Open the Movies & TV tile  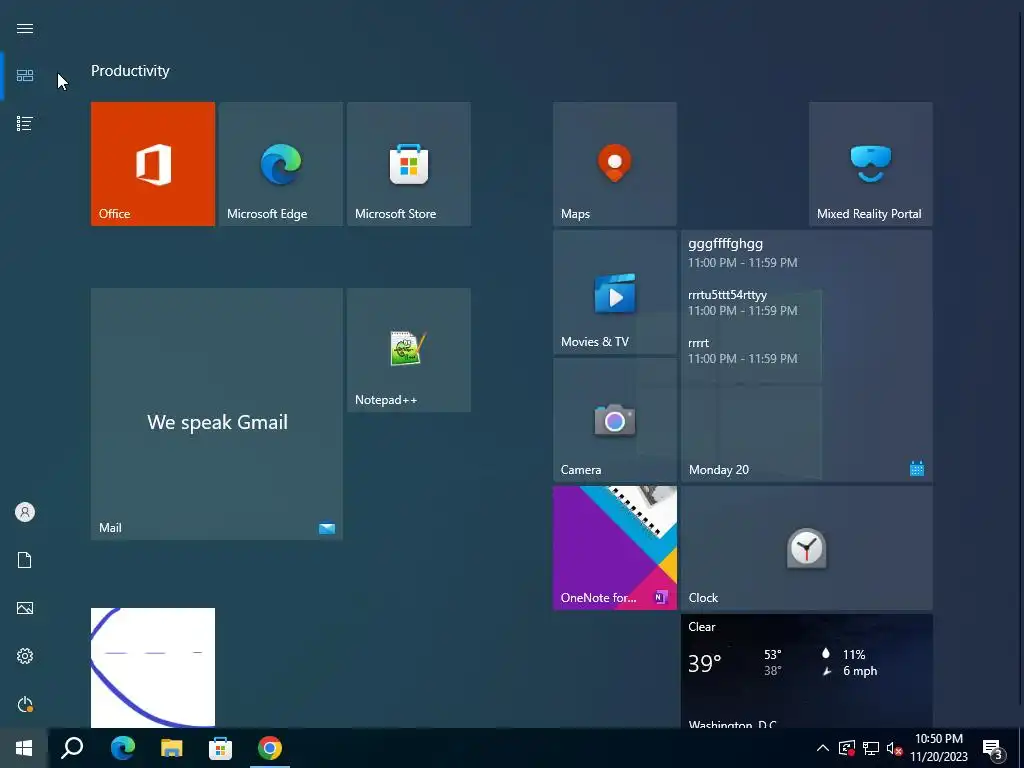(615, 292)
